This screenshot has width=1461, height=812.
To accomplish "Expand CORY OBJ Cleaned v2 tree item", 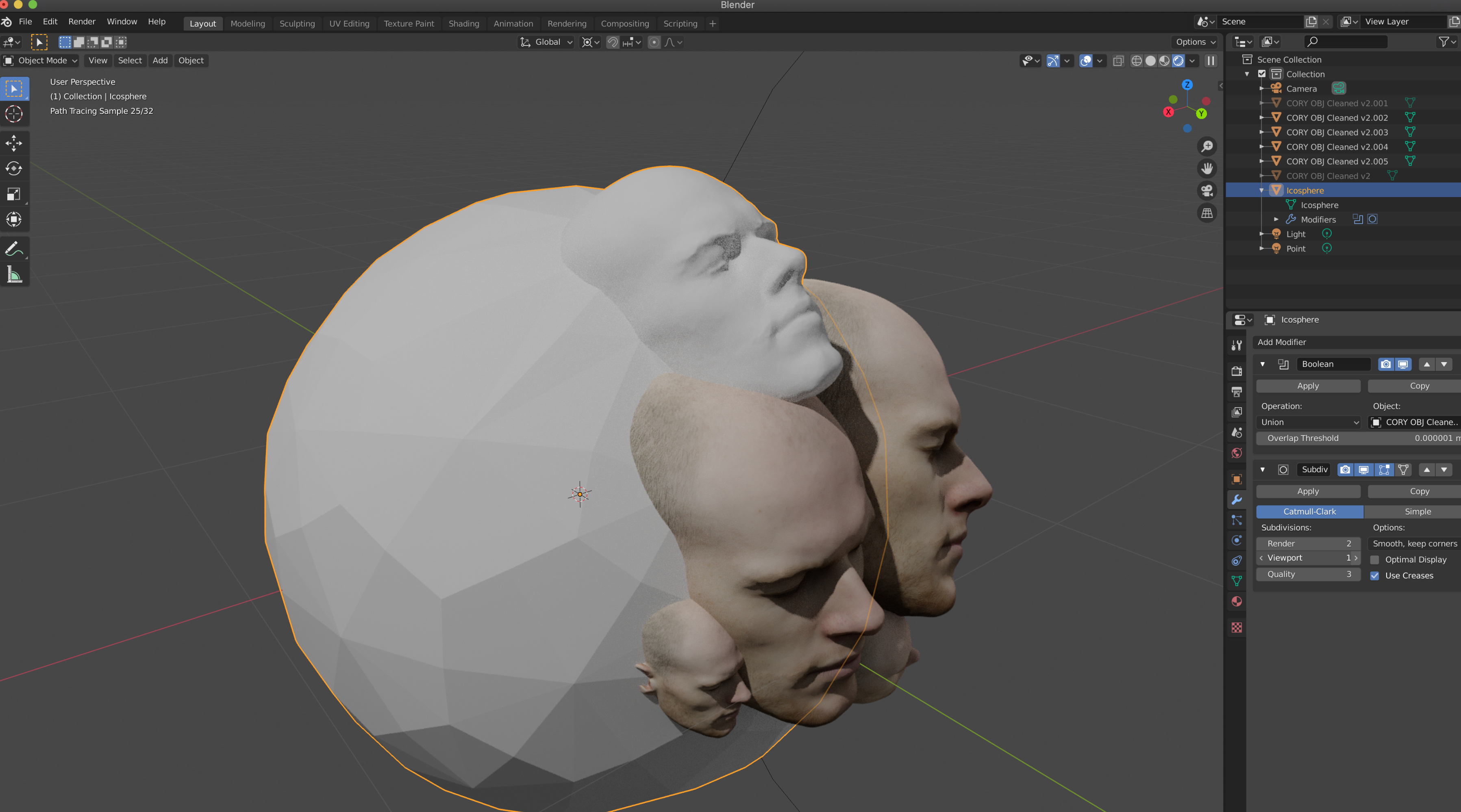I will coord(1263,176).
